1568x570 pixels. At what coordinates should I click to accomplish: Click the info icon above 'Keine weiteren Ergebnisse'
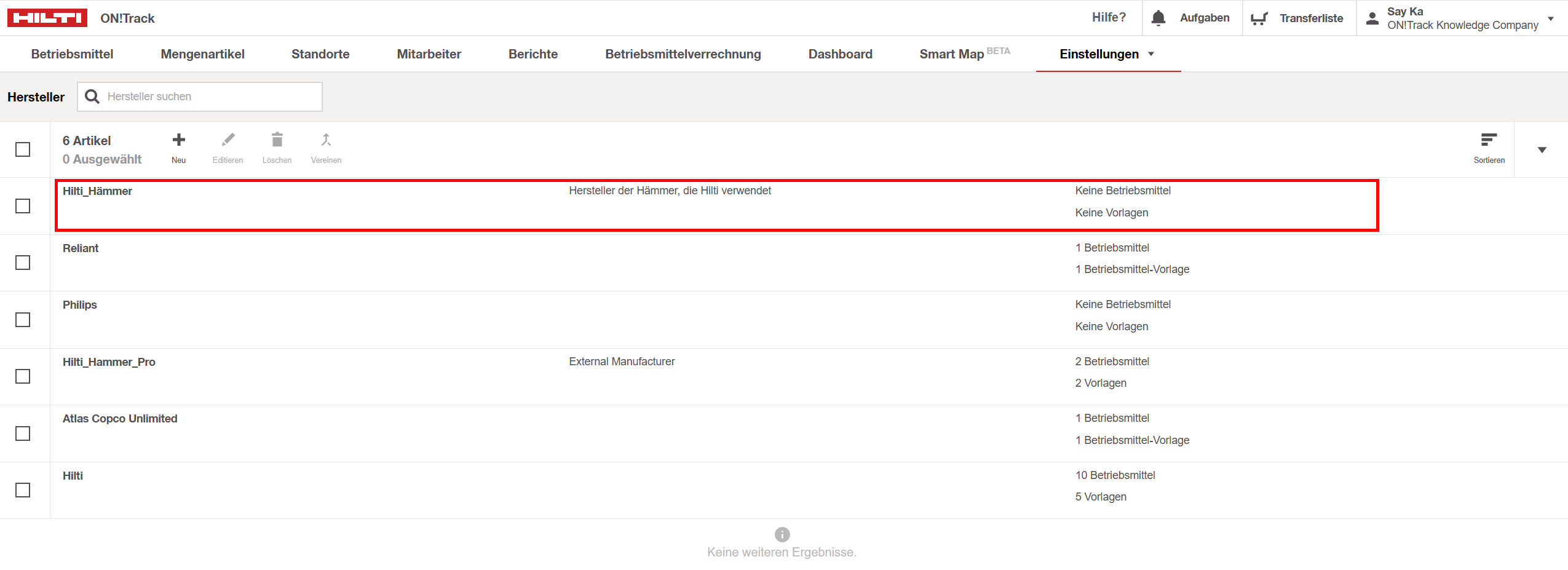click(x=782, y=534)
